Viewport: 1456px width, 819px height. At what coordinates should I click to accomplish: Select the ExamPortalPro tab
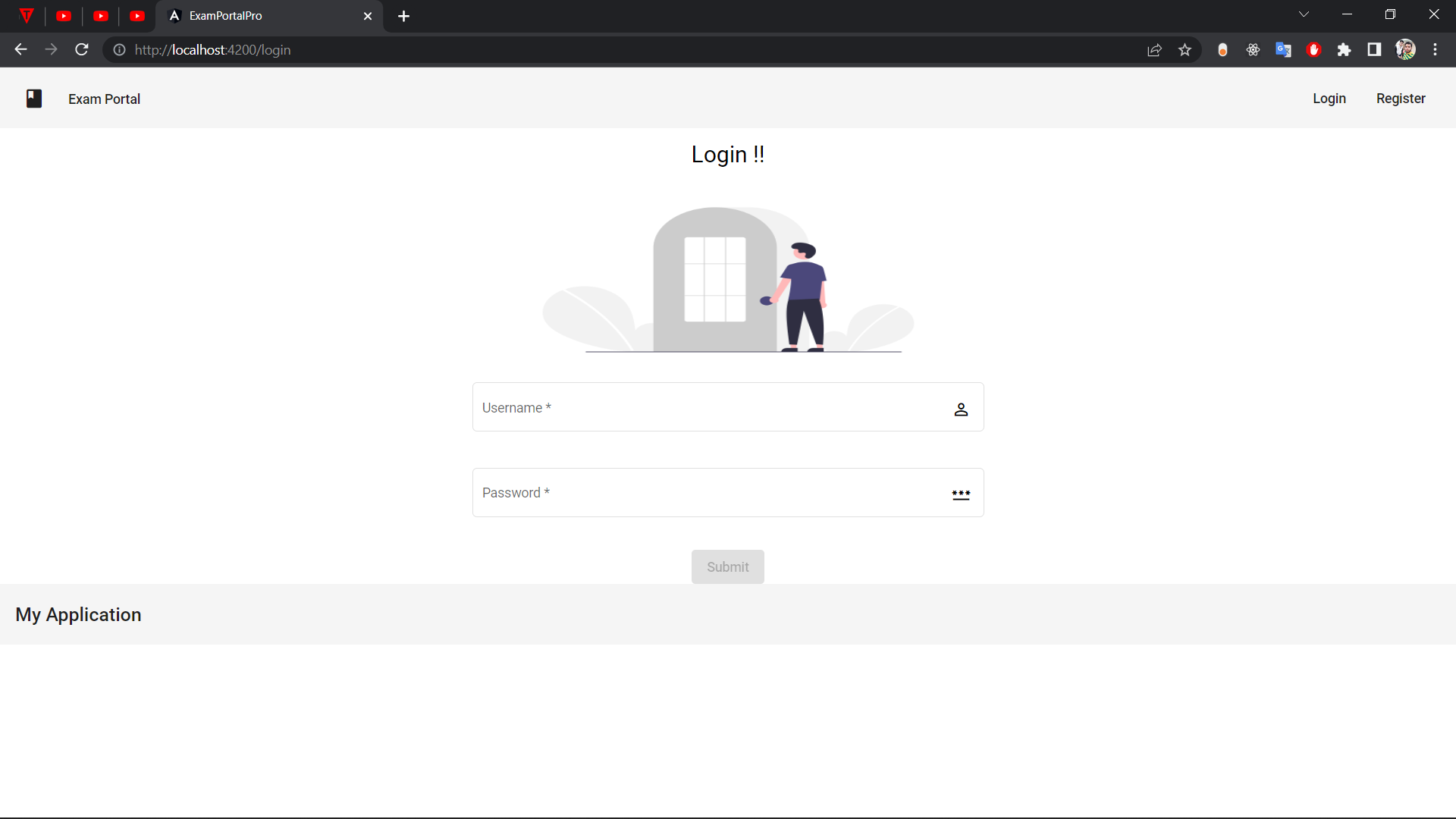pos(258,16)
